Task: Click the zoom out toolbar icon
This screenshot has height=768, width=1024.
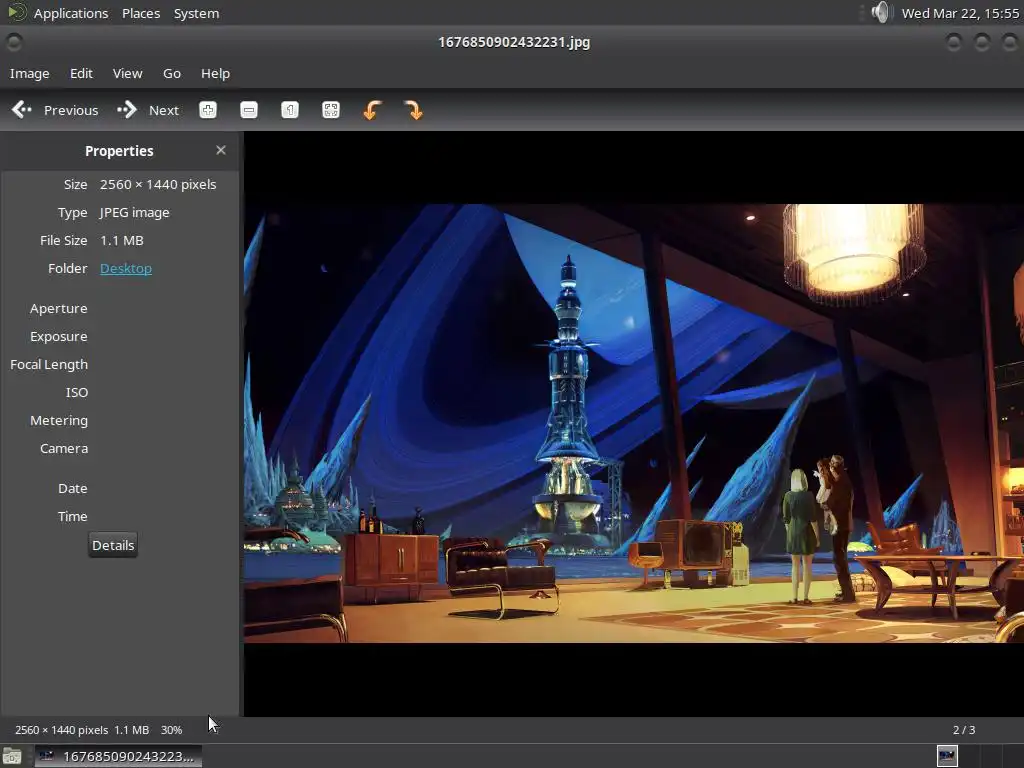Action: pyautogui.click(x=249, y=110)
